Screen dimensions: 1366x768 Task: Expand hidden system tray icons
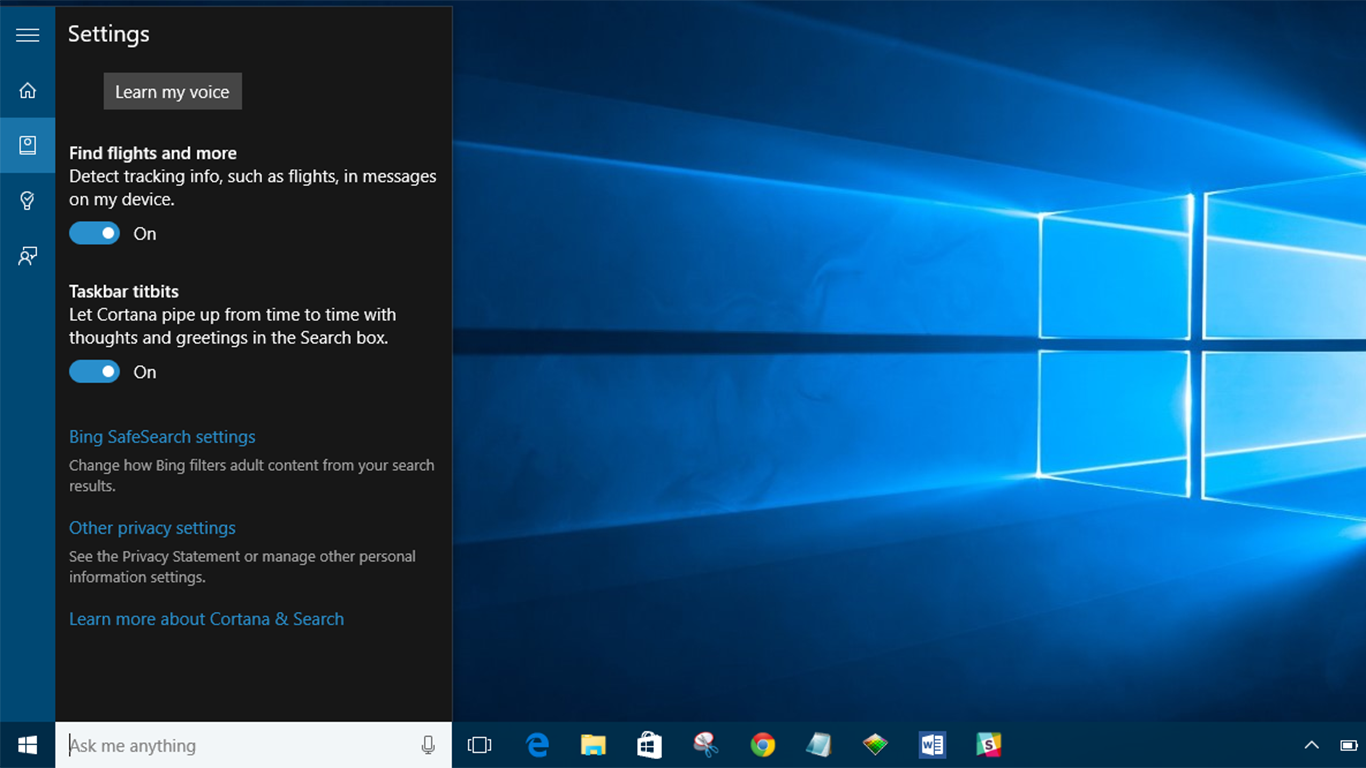(1311, 745)
